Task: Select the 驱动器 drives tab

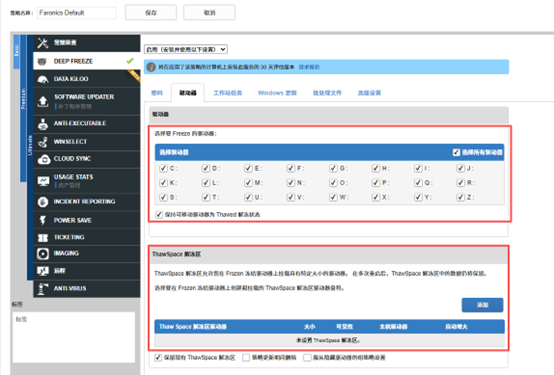Action: pyautogui.click(x=188, y=93)
